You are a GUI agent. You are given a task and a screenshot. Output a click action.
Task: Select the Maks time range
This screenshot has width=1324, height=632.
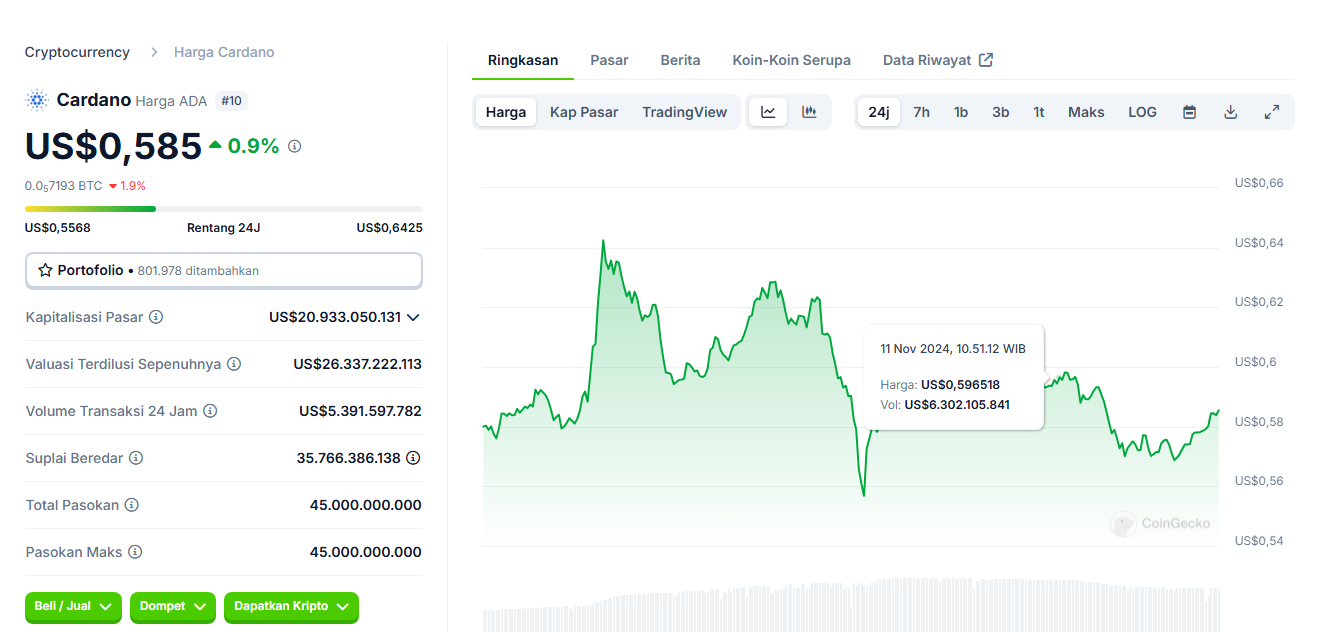[1086, 112]
